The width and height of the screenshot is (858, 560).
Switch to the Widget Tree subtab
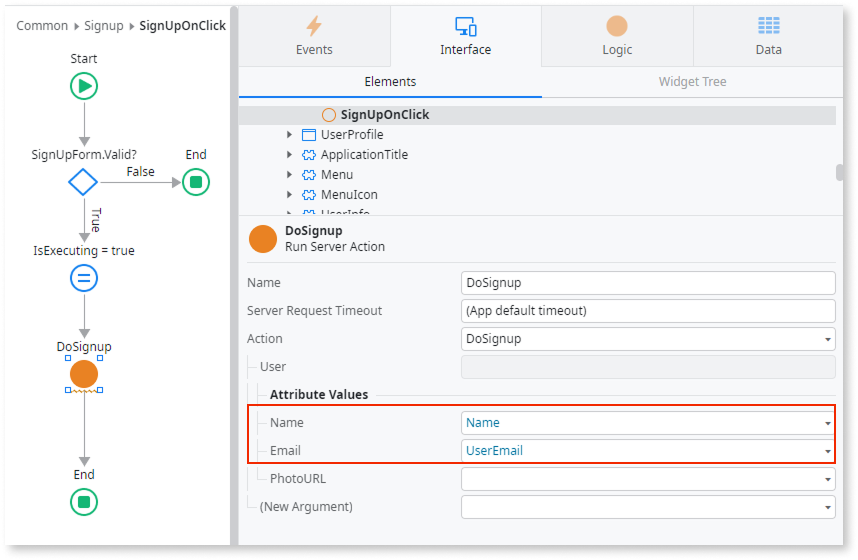point(692,82)
